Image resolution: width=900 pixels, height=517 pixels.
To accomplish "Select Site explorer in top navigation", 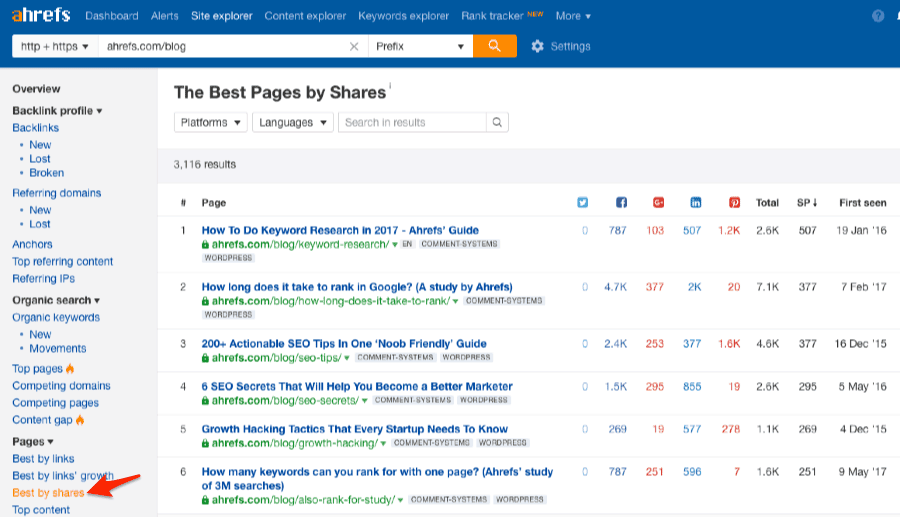I will [222, 16].
